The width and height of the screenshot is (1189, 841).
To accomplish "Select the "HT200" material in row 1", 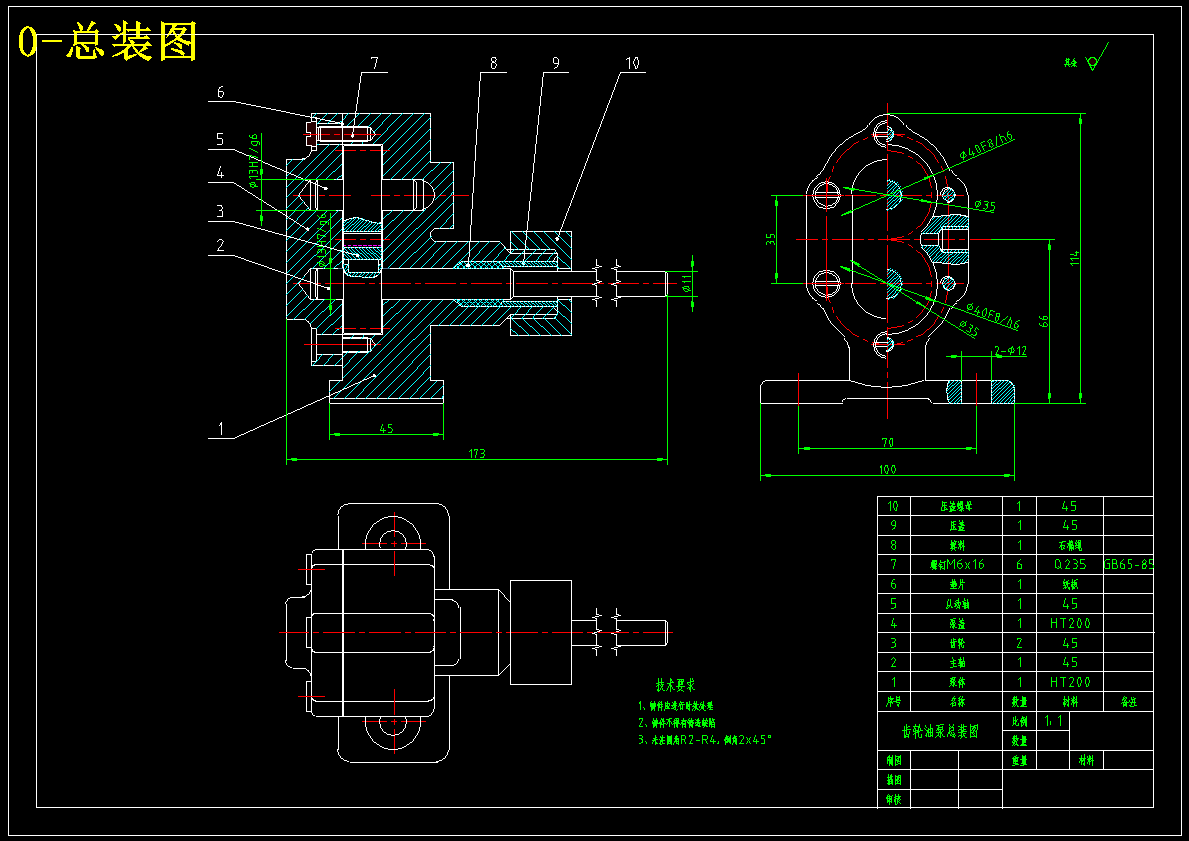I will point(1070,682).
